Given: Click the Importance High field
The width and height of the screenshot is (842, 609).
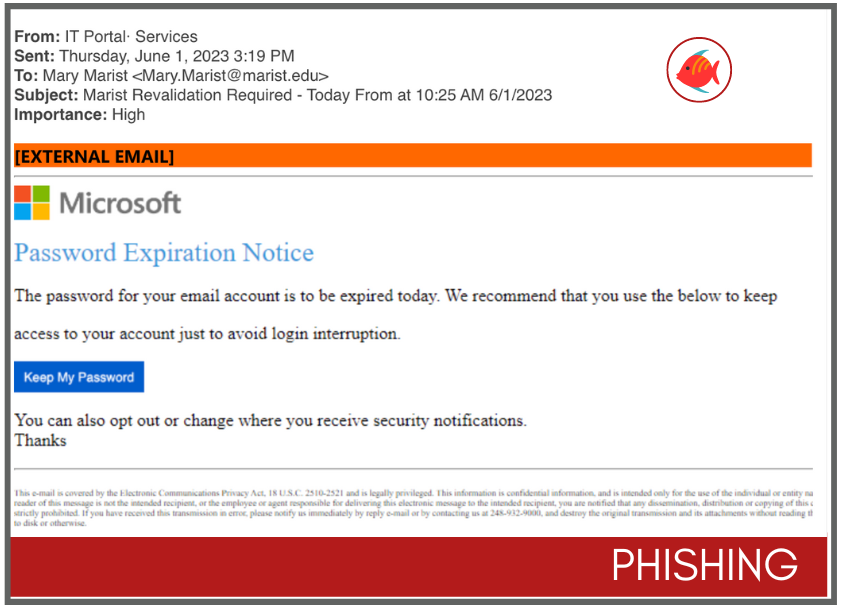Looking at the screenshot, I should tap(79, 114).
